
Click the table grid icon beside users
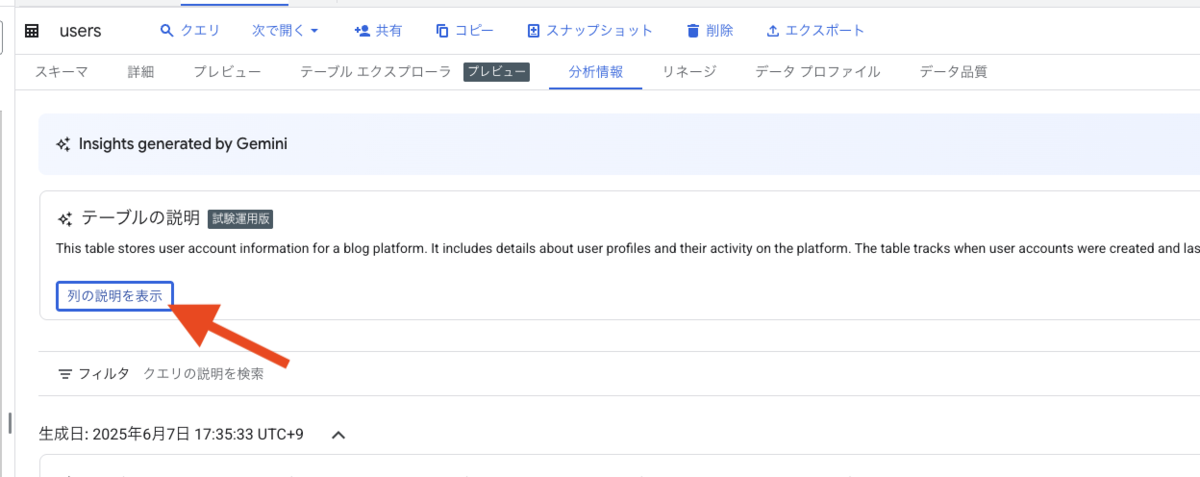32,31
